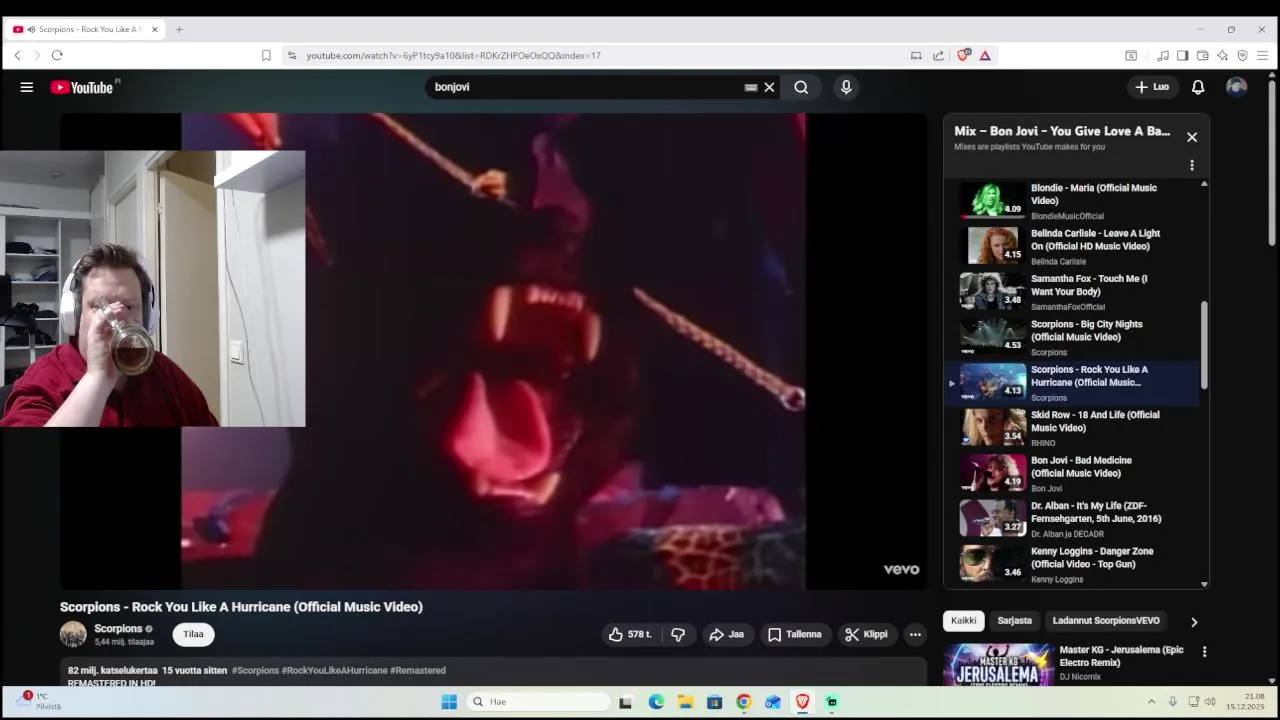Image resolution: width=1280 pixels, height=720 pixels.
Task: Open the Scorpions channel avatar
Action: [x=73, y=634]
